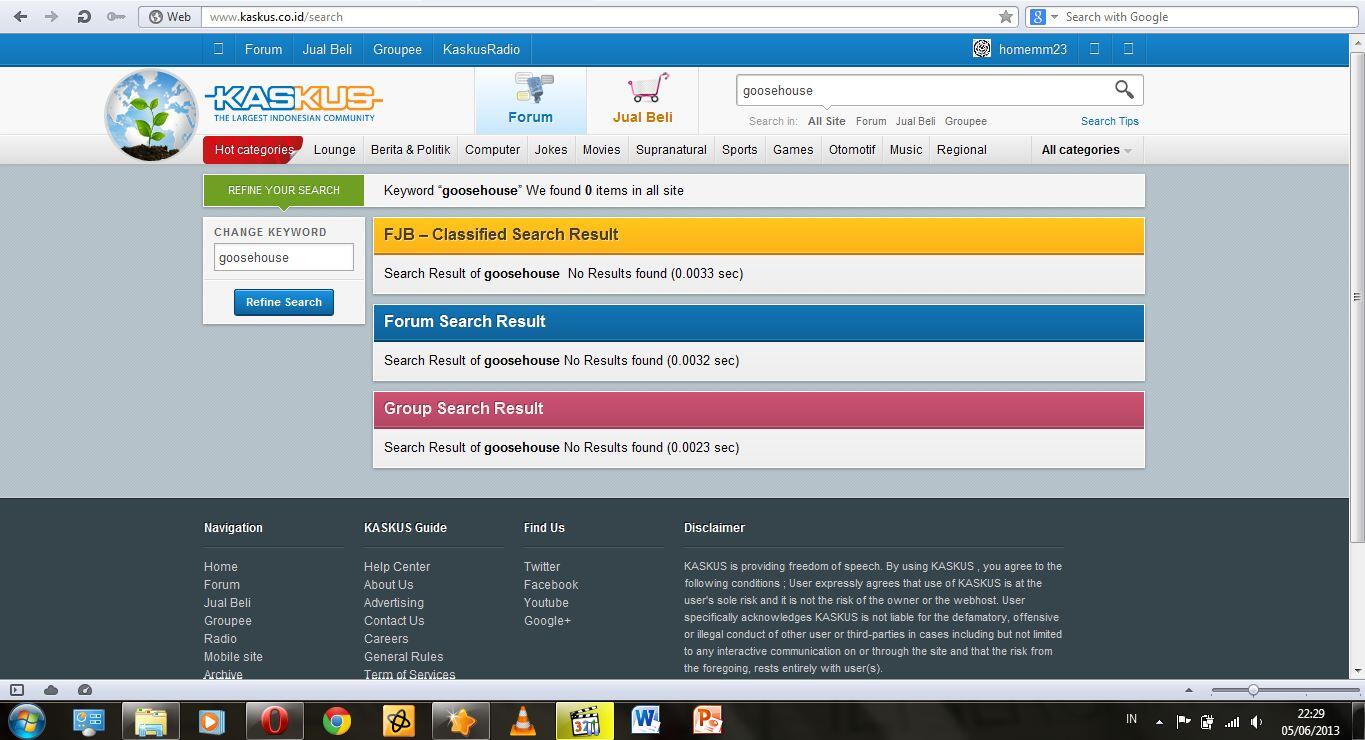Screen dimensions: 1365x740
Task: Select the Jual Beli search scope
Action: coord(915,121)
